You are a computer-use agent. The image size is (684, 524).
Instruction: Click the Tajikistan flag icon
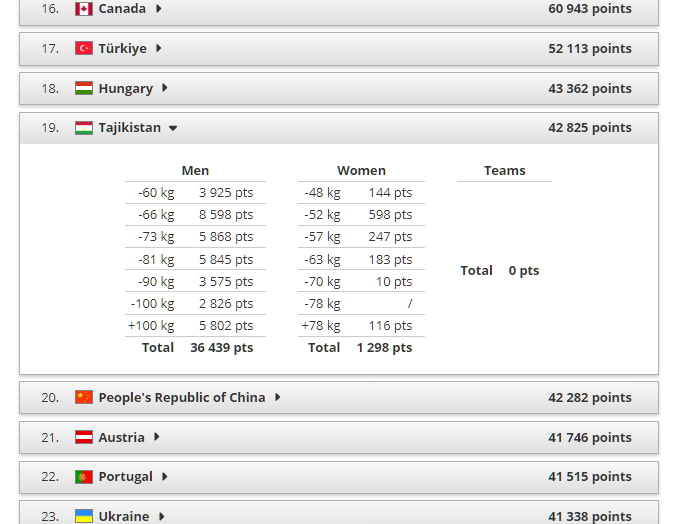84,128
